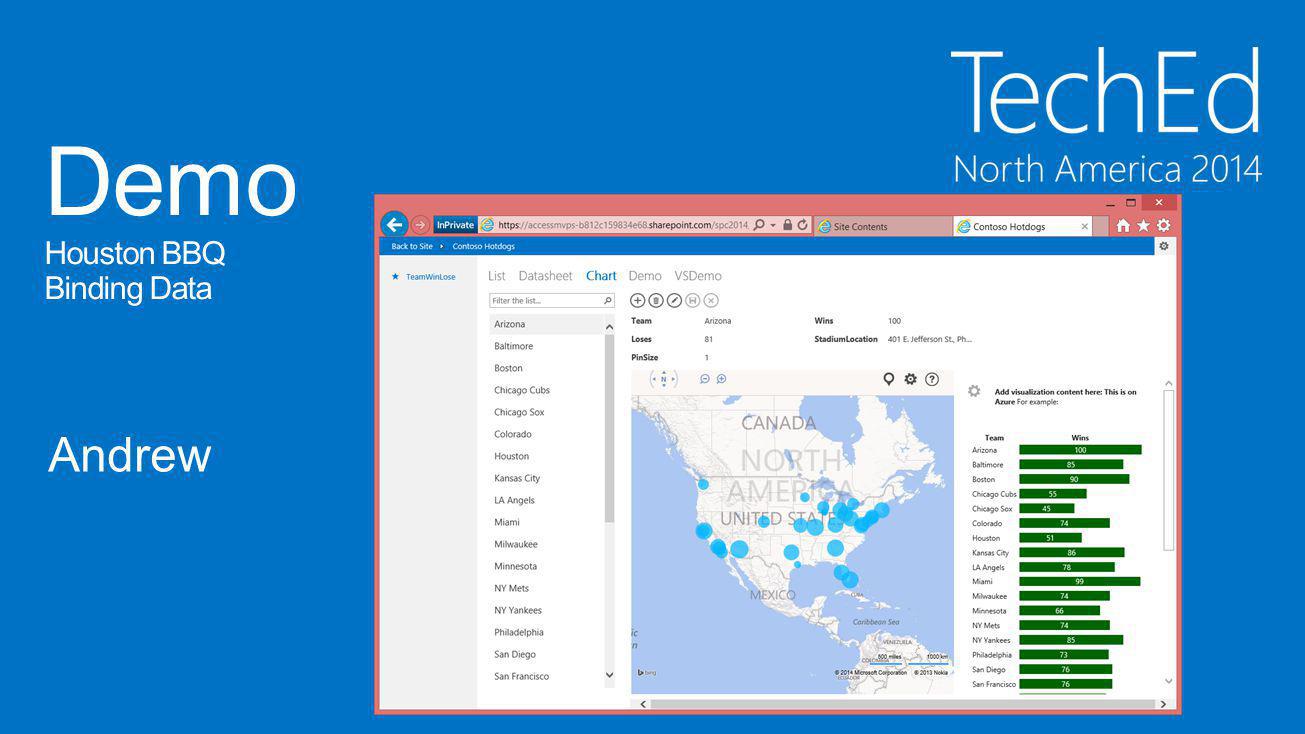1305x734 pixels.
Task: Click the Back to Site link
Action: click(412, 246)
